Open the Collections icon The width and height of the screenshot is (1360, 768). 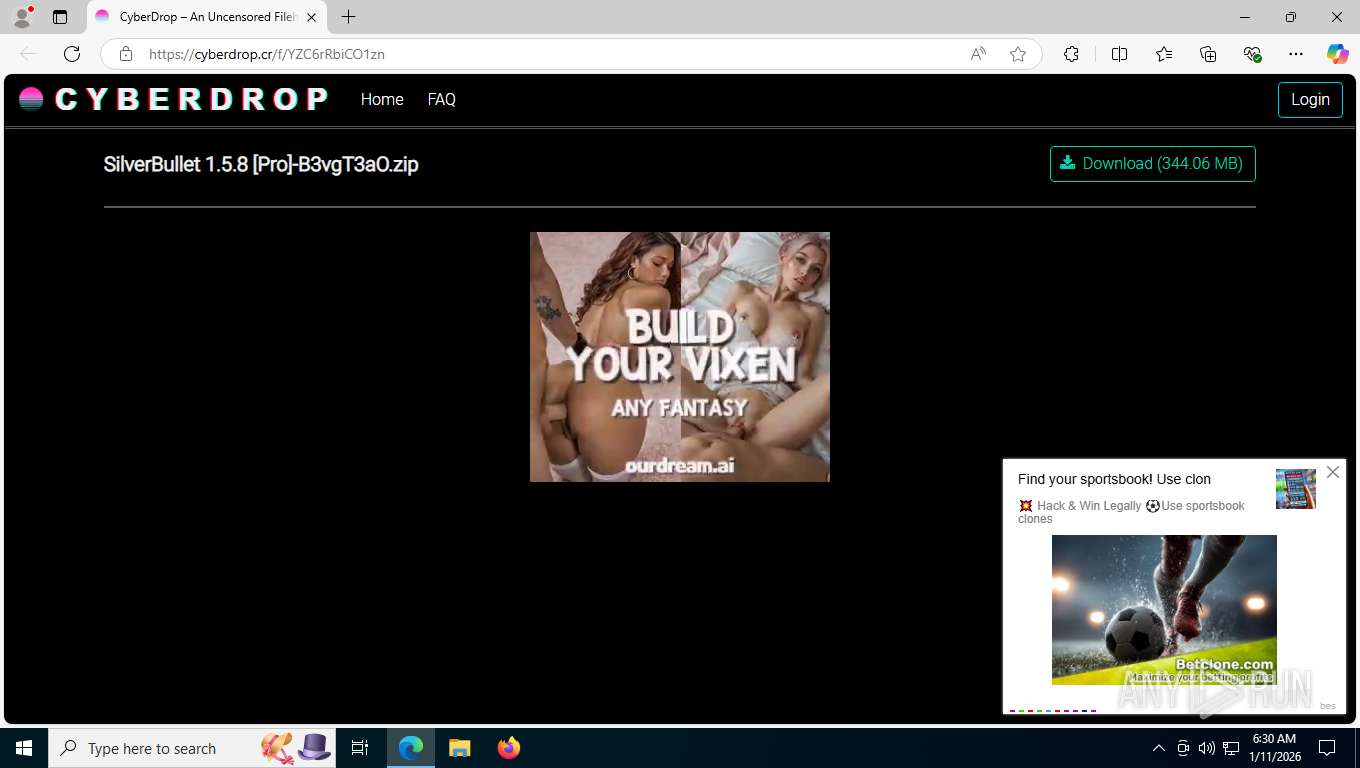tap(1208, 54)
